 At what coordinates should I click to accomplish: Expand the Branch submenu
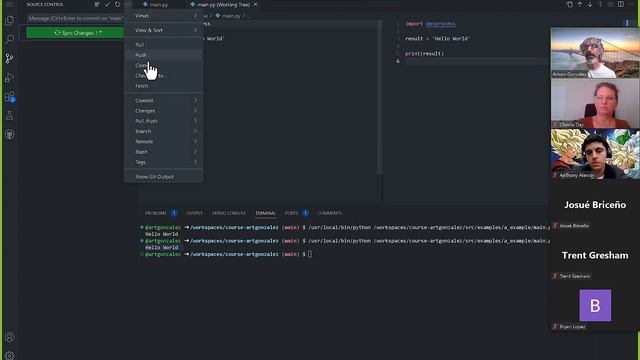point(163,131)
